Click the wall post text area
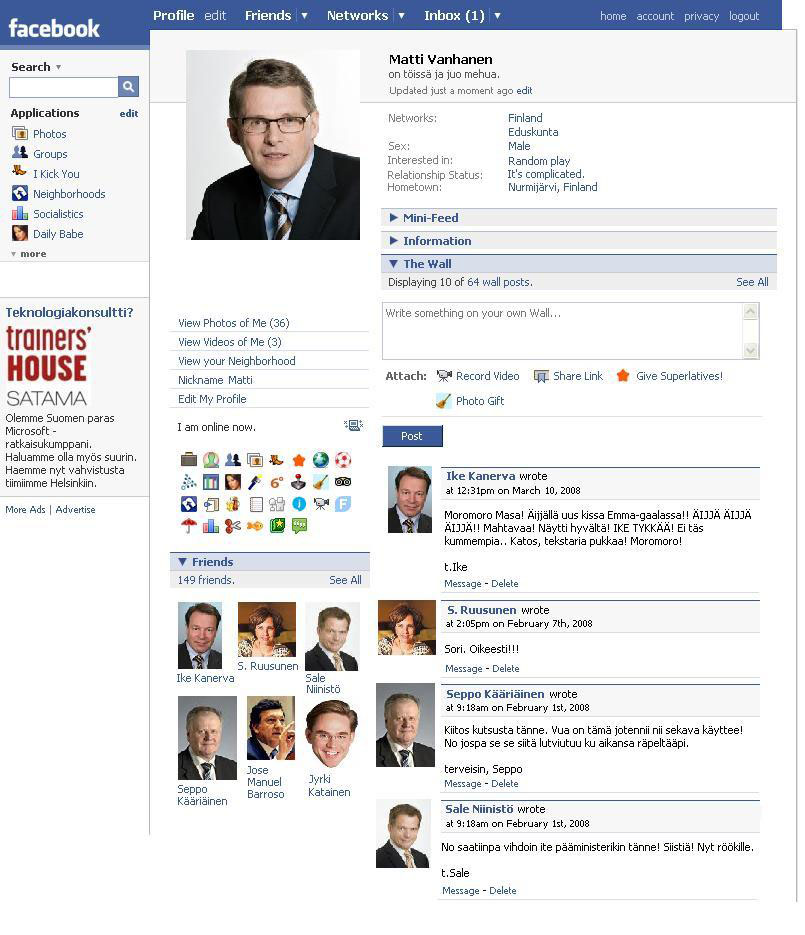 tap(563, 330)
